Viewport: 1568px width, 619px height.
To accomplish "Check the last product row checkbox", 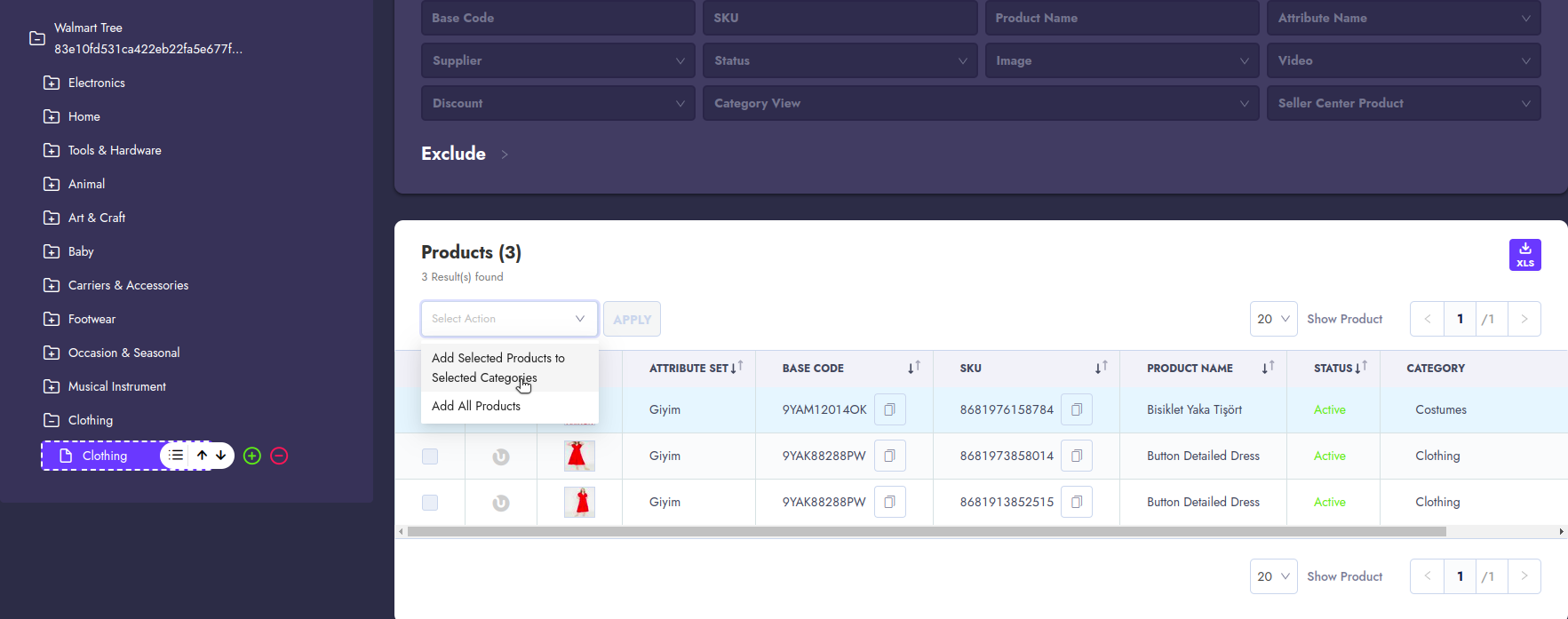I will [x=430, y=503].
